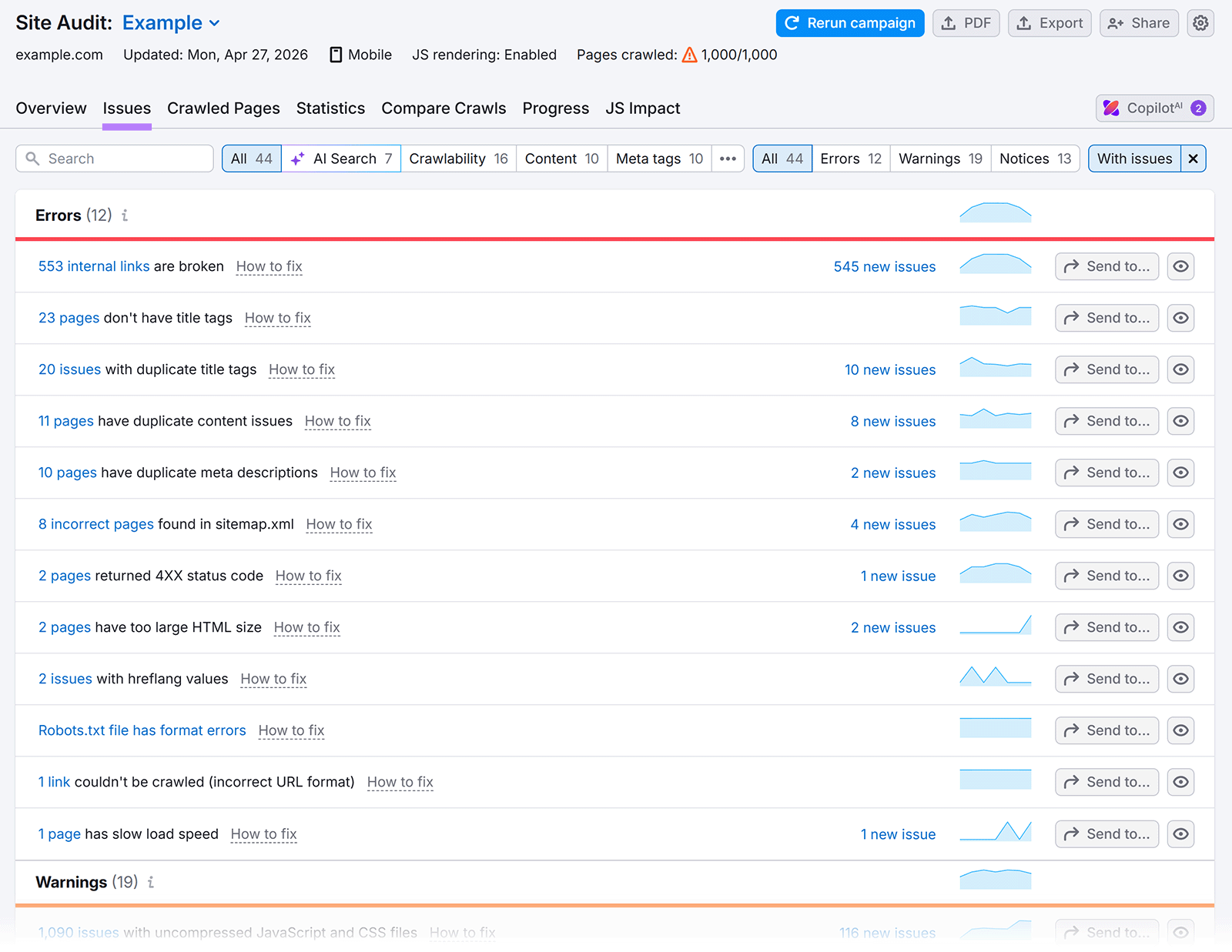The image size is (1232, 952).
Task: Open 23 pages without title tags
Action: [x=69, y=318]
